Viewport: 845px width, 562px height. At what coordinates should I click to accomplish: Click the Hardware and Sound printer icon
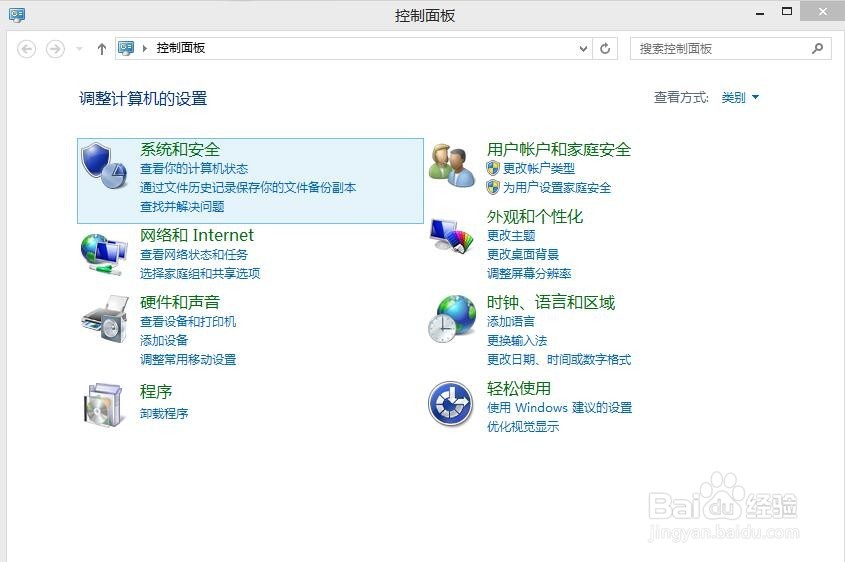pos(105,319)
